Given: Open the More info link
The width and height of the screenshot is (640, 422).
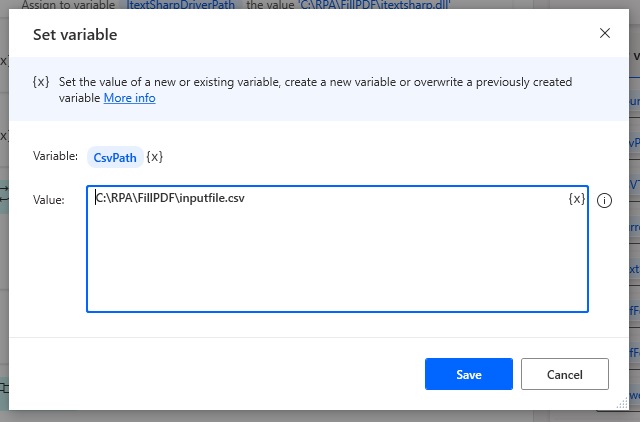Looking at the screenshot, I should [129, 98].
